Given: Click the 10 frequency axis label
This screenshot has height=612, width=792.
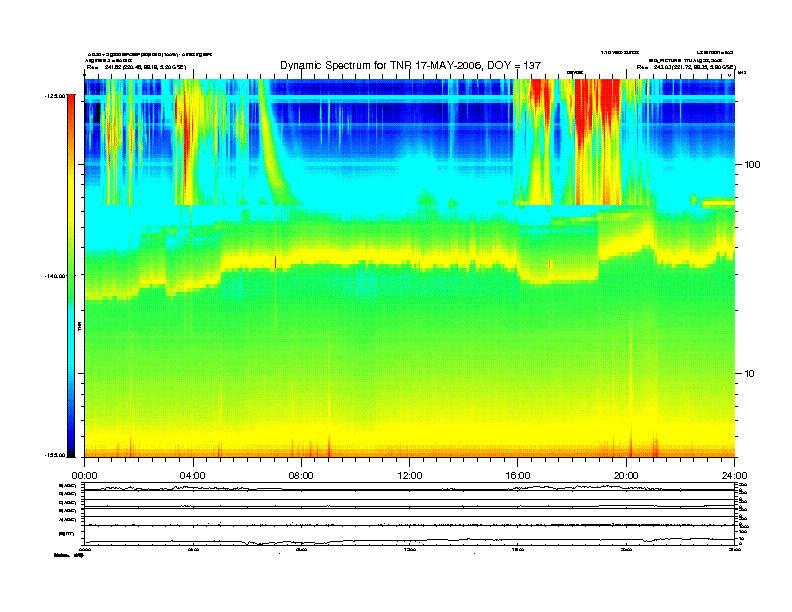Looking at the screenshot, I should point(750,374).
